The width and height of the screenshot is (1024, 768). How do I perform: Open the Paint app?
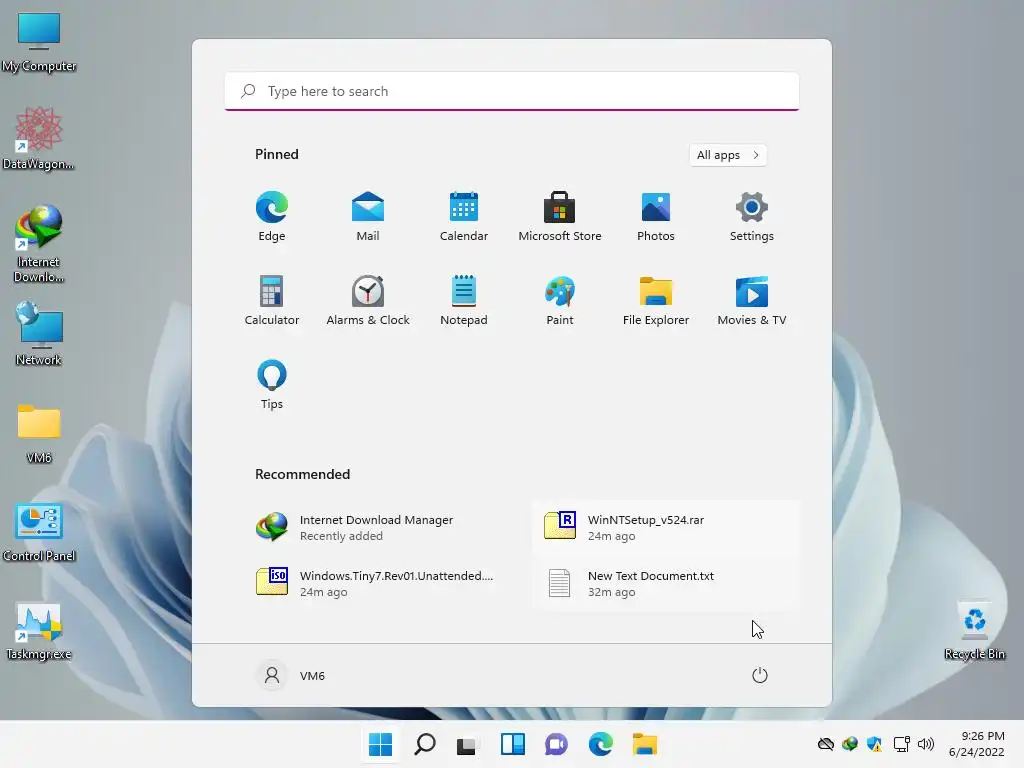pos(560,300)
